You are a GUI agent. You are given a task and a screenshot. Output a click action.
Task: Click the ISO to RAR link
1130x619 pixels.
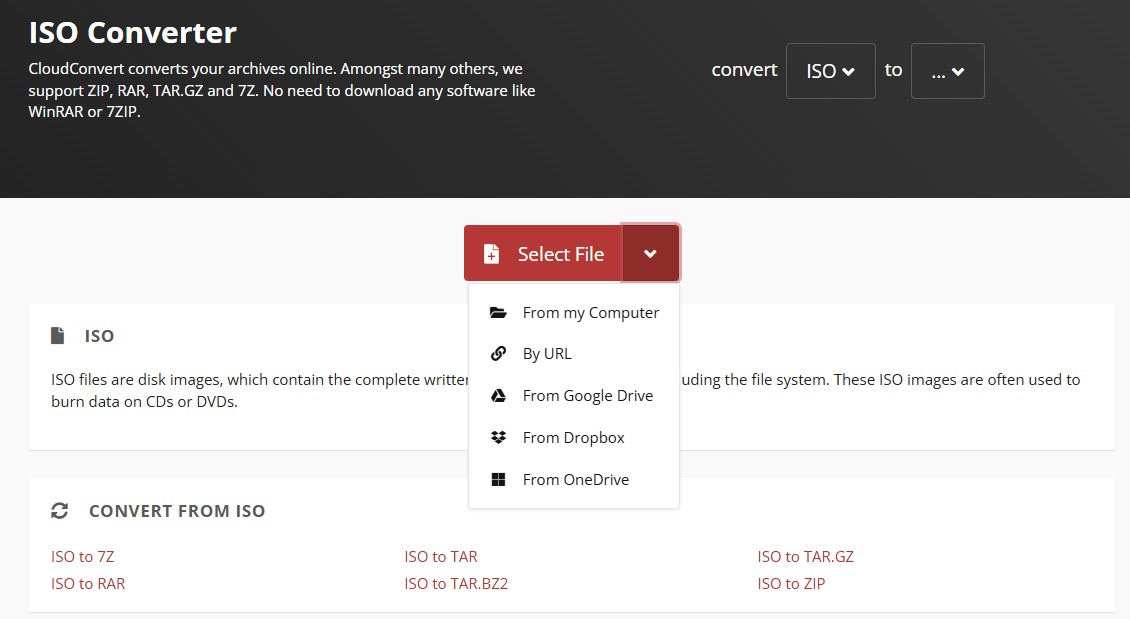[88, 583]
